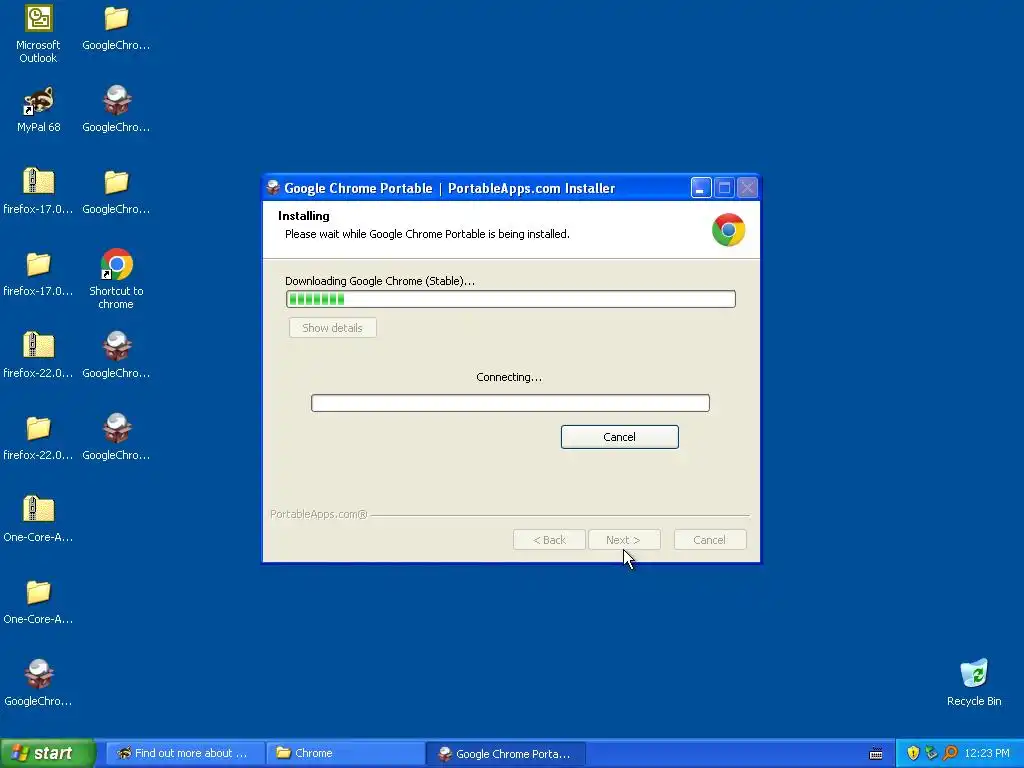Click the greyed-out Cancel button beside Next
This screenshot has width=1024, height=768.
point(710,540)
